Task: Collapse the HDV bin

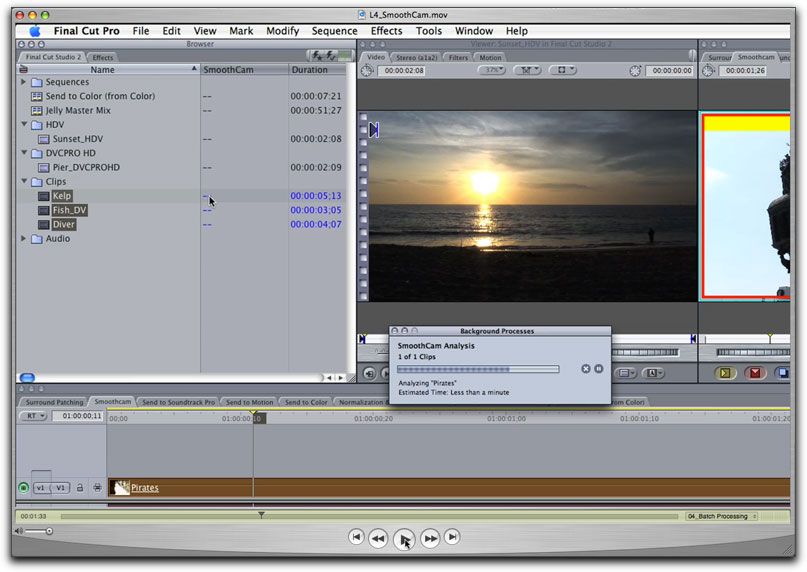Action: pyautogui.click(x=24, y=124)
